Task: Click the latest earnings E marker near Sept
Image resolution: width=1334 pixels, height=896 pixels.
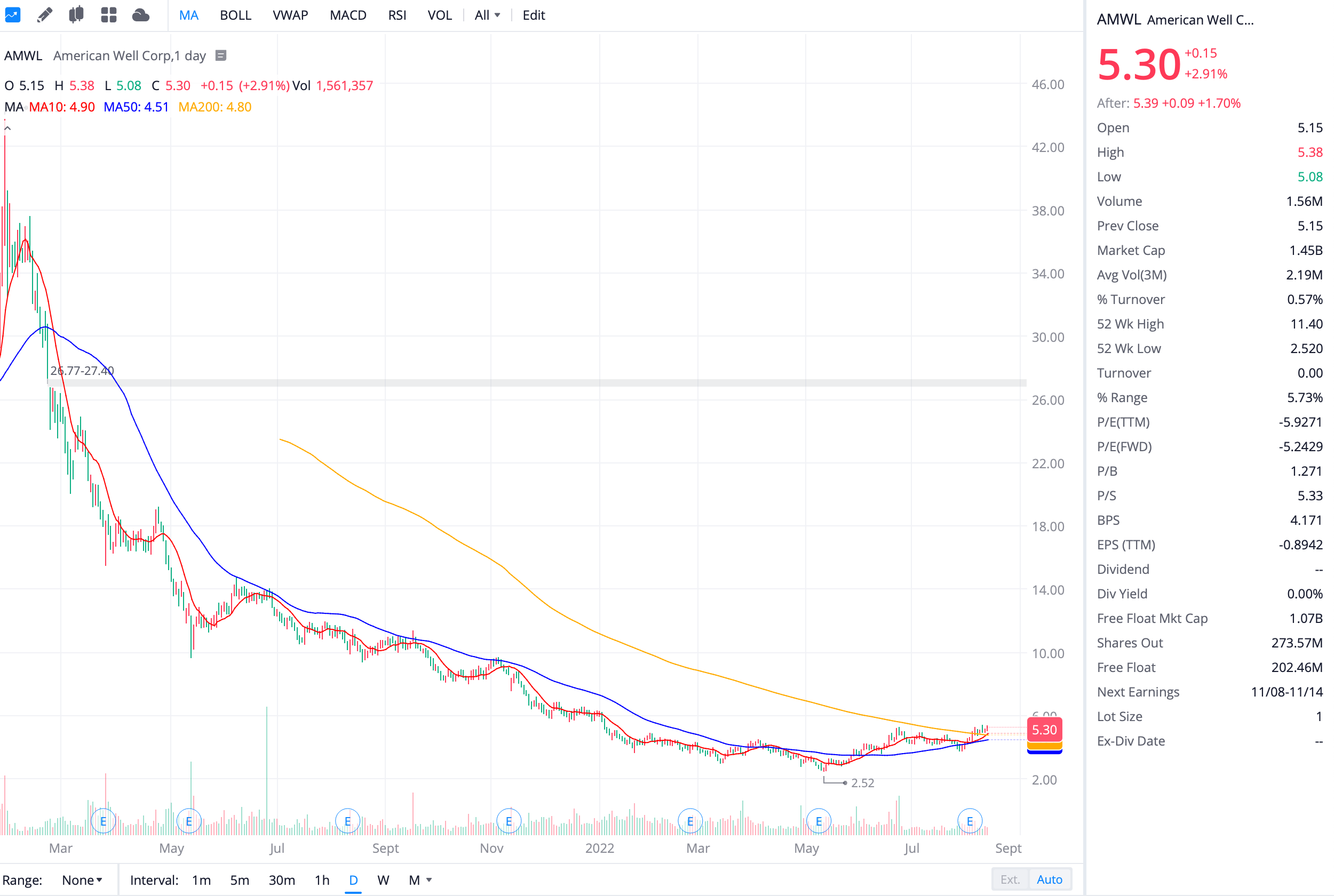Action: click(970, 821)
